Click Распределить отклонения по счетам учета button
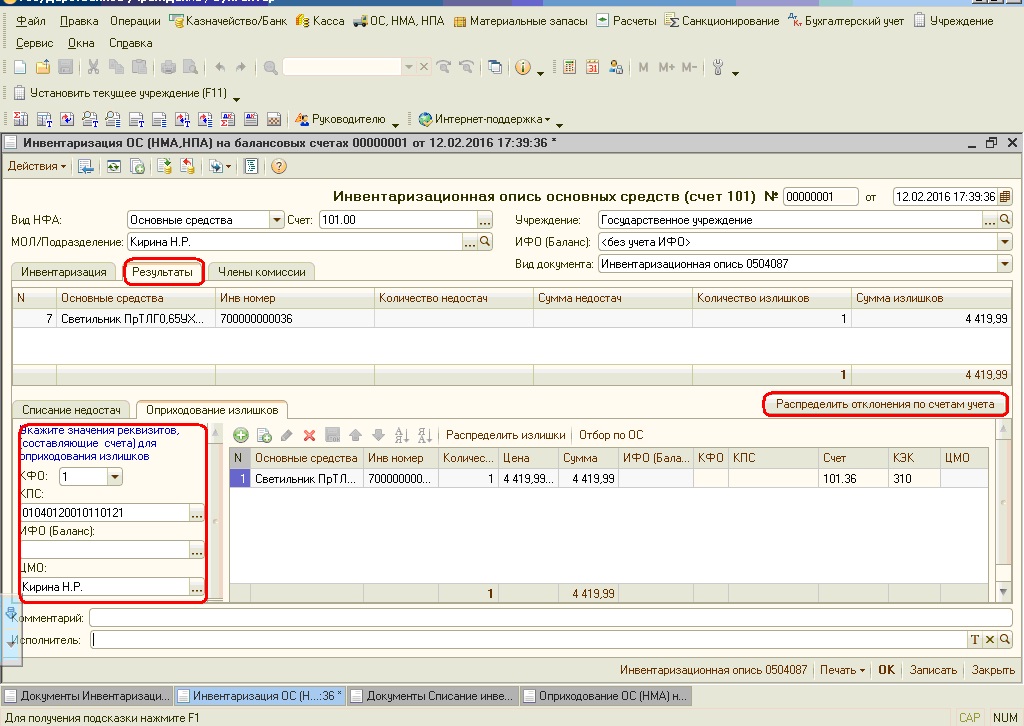Viewport: 1024px width, 726px height. pos(885,404)
